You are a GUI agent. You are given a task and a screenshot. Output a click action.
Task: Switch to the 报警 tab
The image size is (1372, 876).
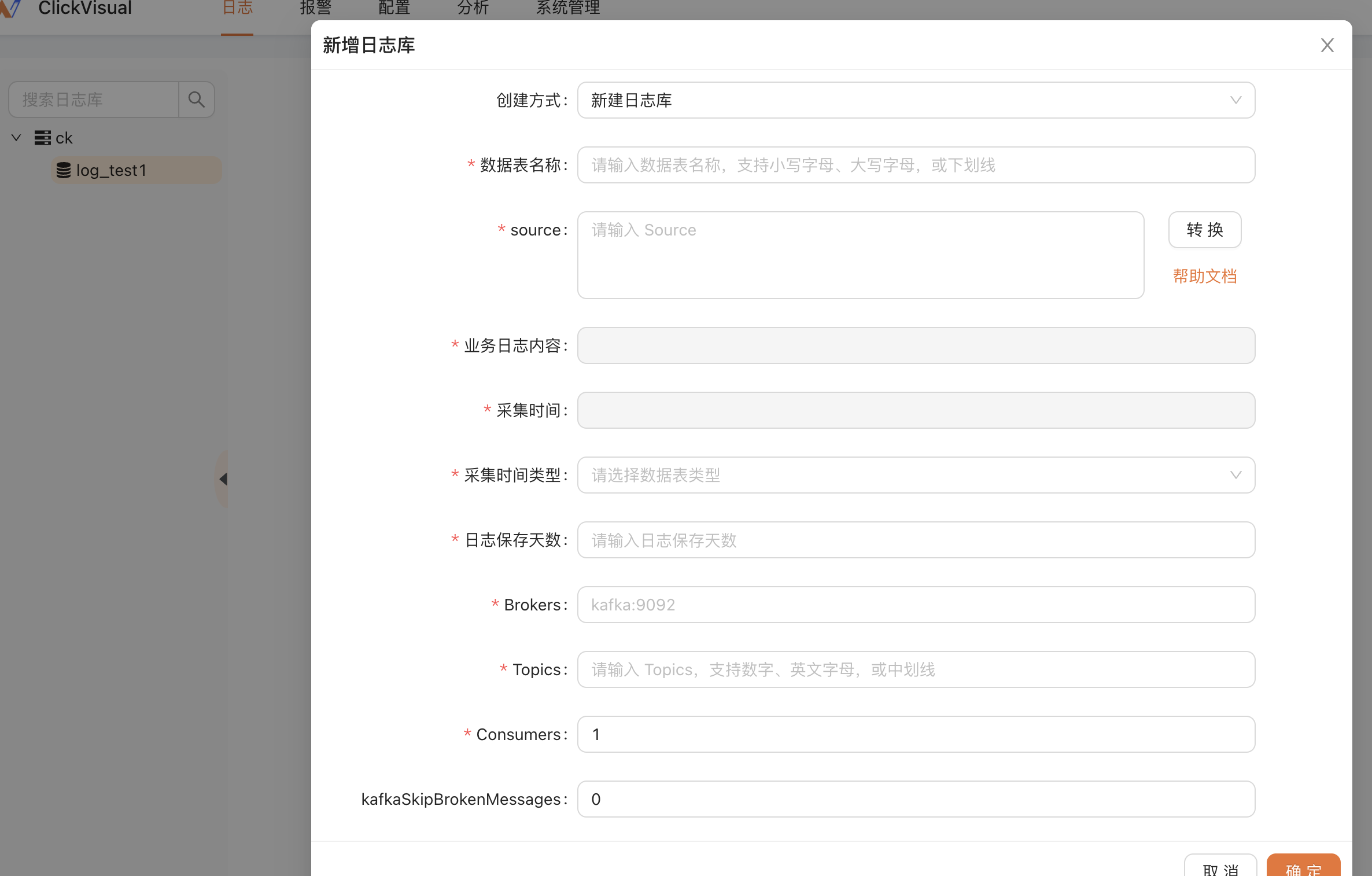click(315, 8)
